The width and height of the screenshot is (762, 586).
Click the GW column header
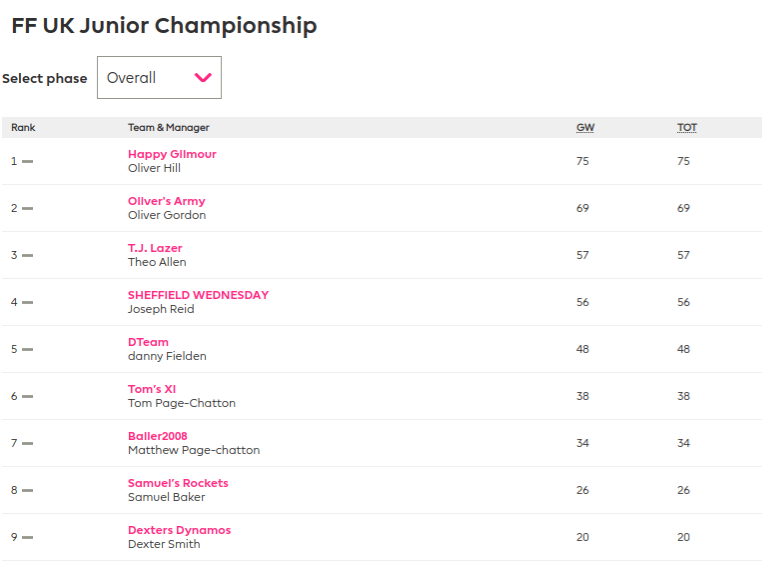pyautogui.click(x=585, y=128)
